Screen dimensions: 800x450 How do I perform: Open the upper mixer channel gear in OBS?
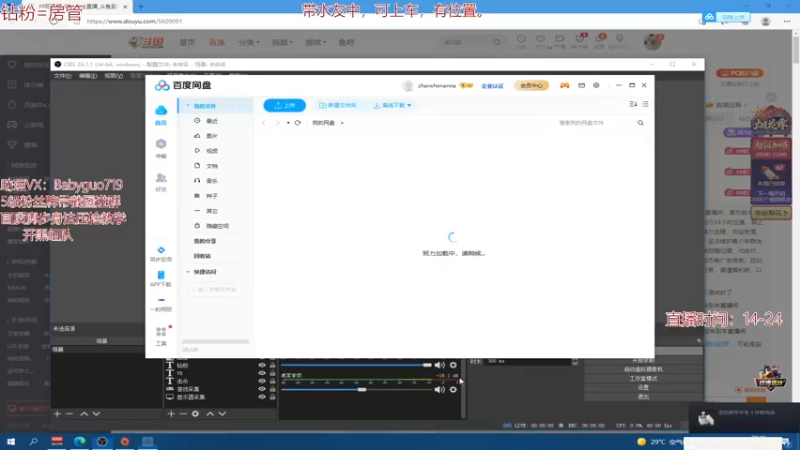(453, 365)
